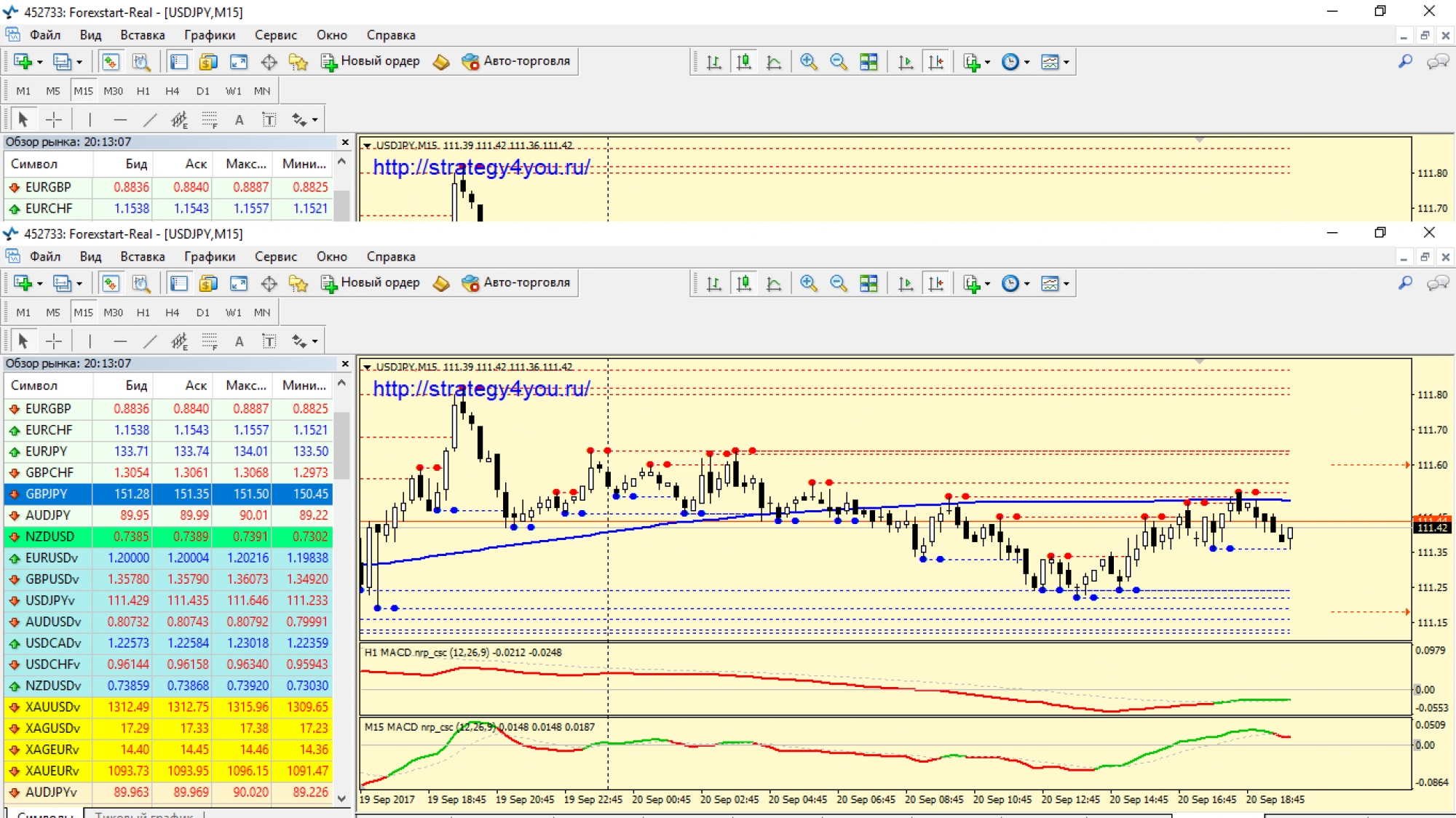Viewport: 1456px width, 818px height.
Task: Open indicators list dropdown arrow in lower toolbar
Action: pyautogui.click(x=987, y=285)
